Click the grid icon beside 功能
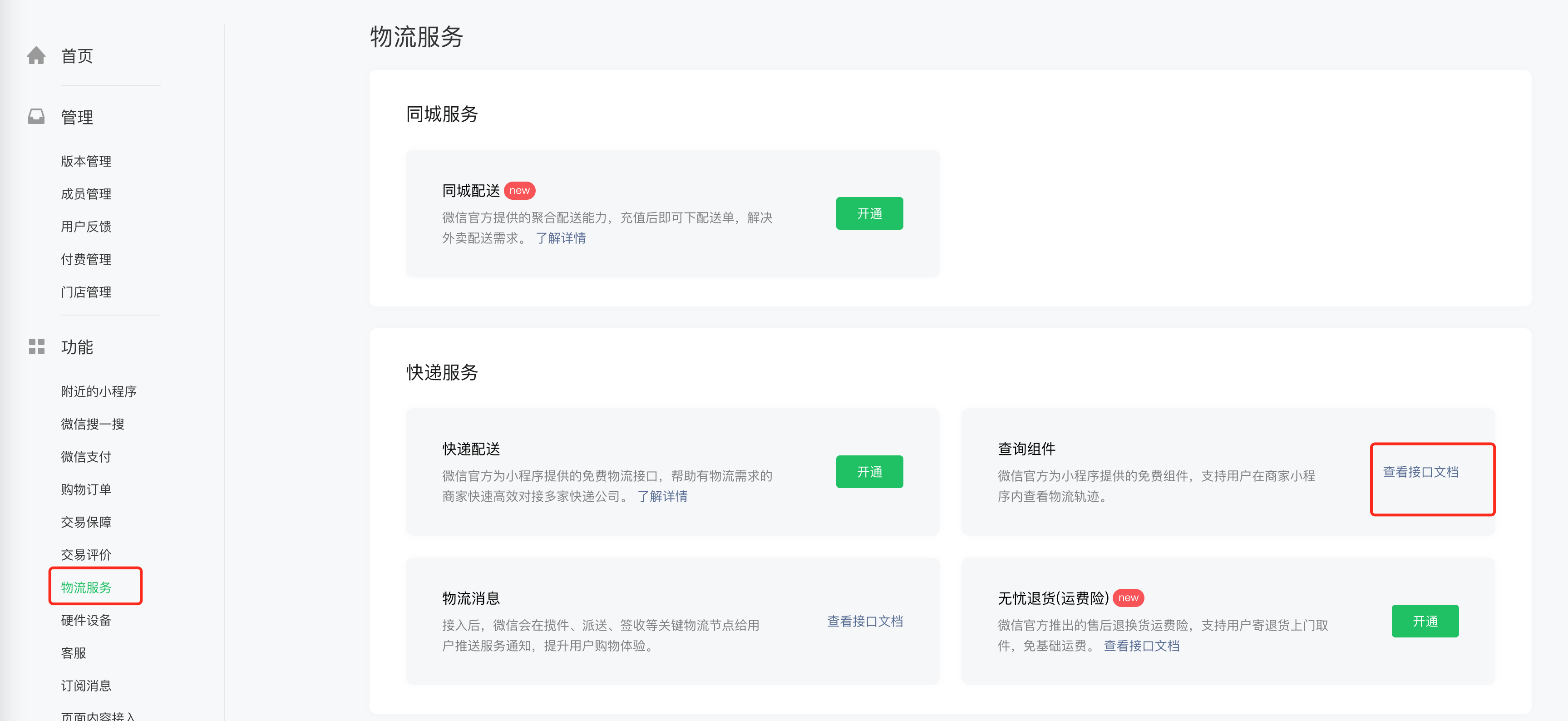 (x=36, y=346)
